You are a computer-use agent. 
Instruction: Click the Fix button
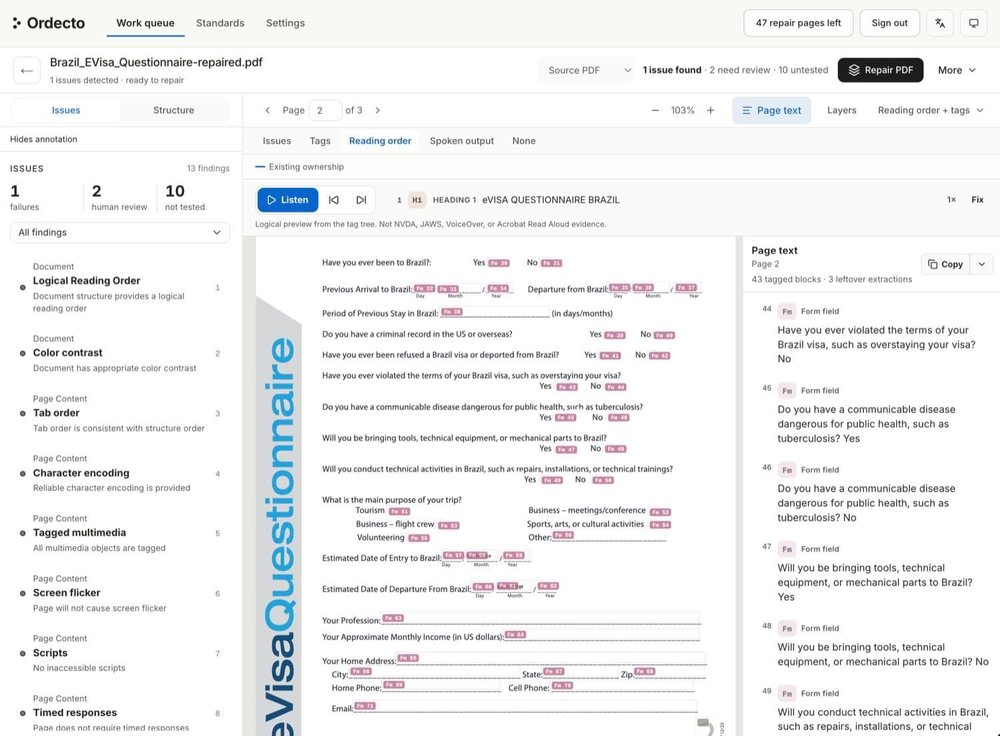977,200
